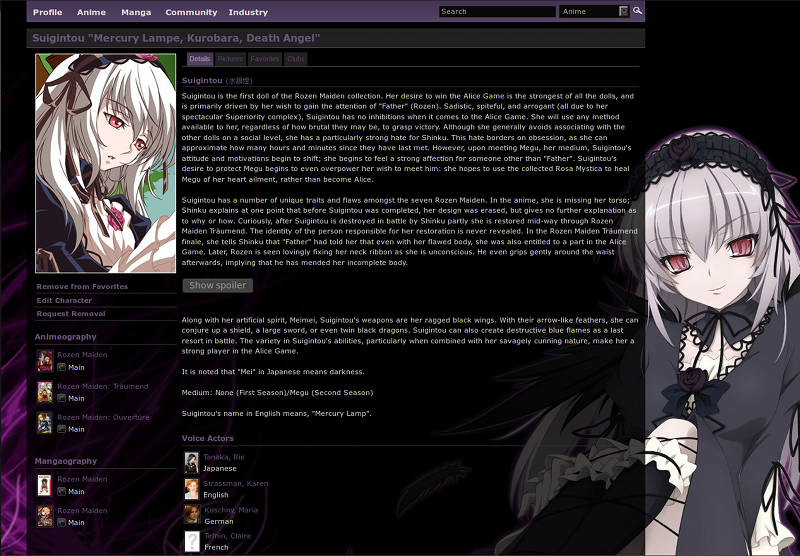Switch to the Clubs tab
Screen dimensions: 800x556
[x=295, y=59]
